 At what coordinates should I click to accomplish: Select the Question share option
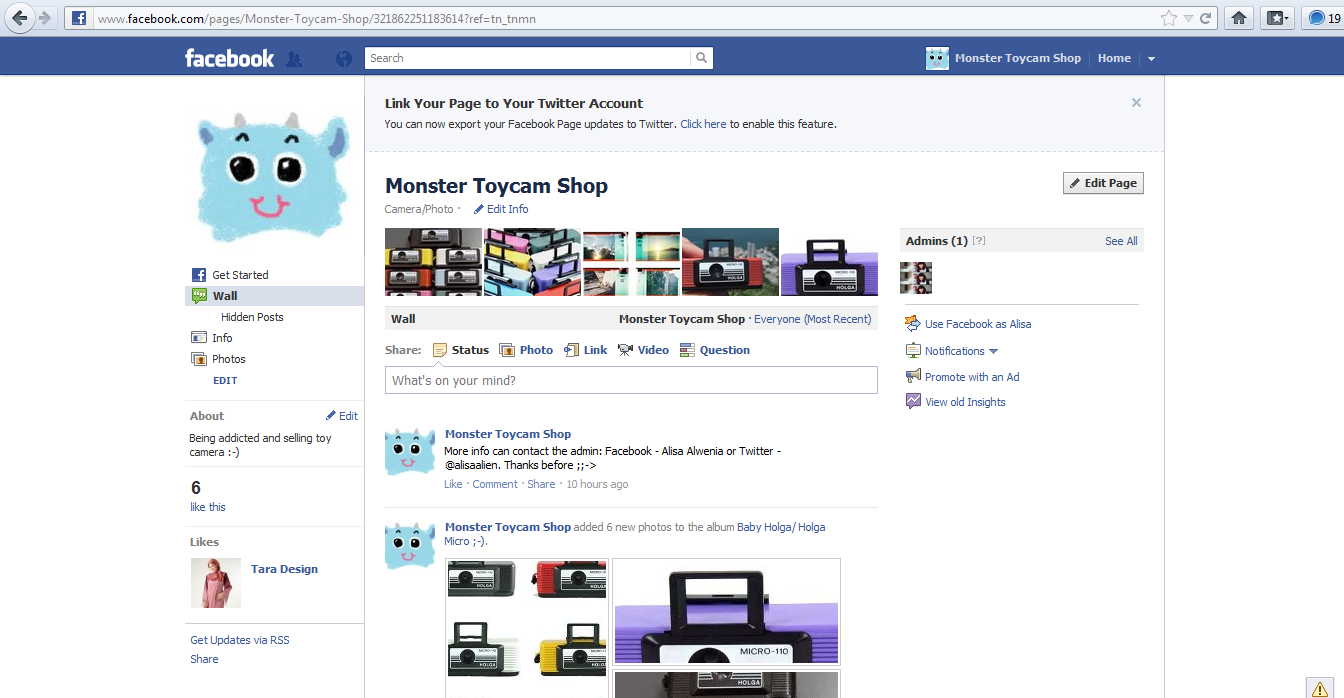715,350
